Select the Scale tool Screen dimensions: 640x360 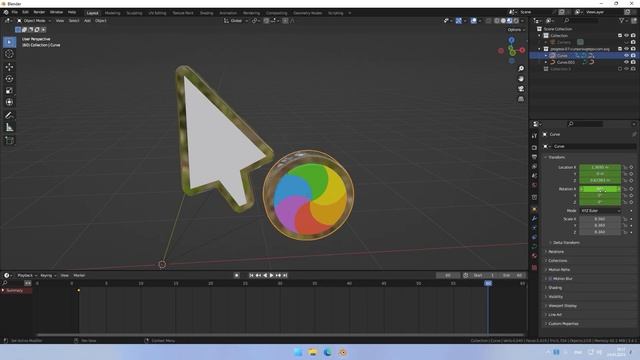[9, 90]
